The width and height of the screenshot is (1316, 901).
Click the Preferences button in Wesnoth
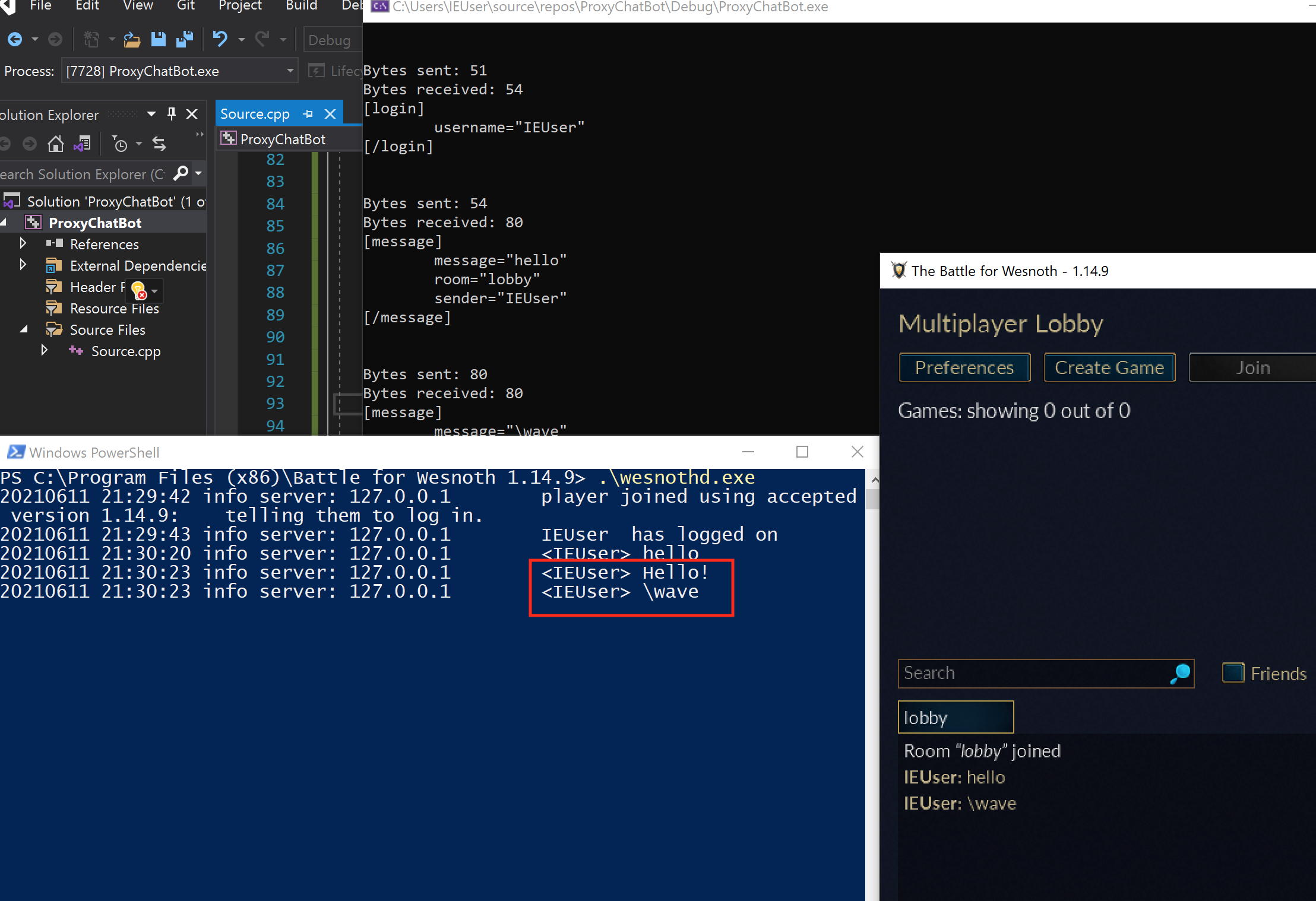pyautogui.click(x=964, y=367)
